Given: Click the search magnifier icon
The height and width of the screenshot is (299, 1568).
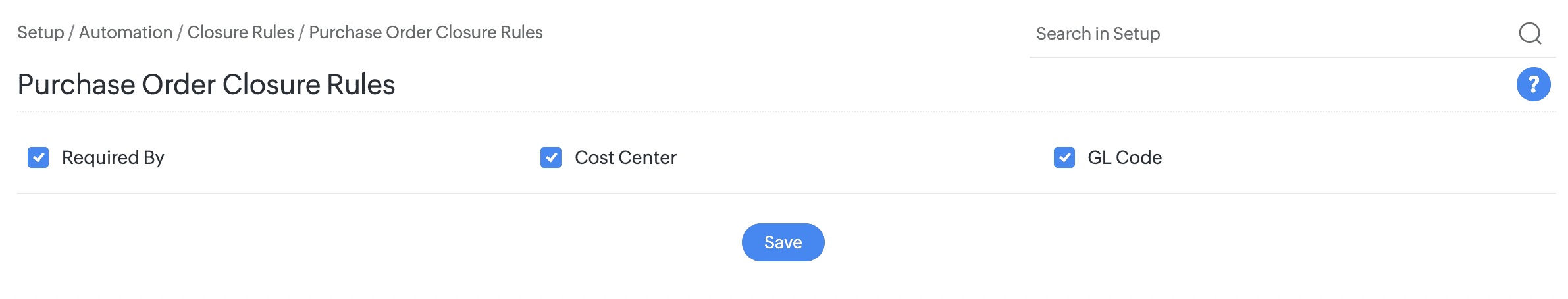Looking at the screenshot, I should click(1530, 33).
